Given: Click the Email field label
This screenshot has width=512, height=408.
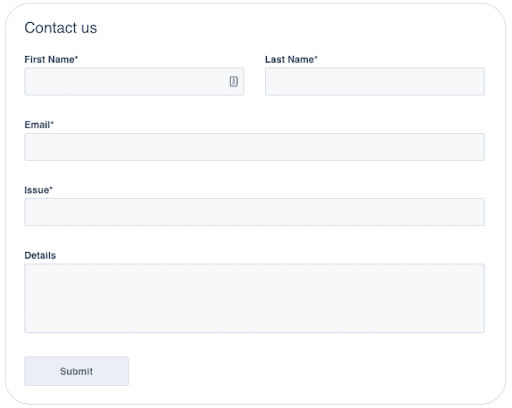Looking at the screenshot, I should [x=39, y=125].
